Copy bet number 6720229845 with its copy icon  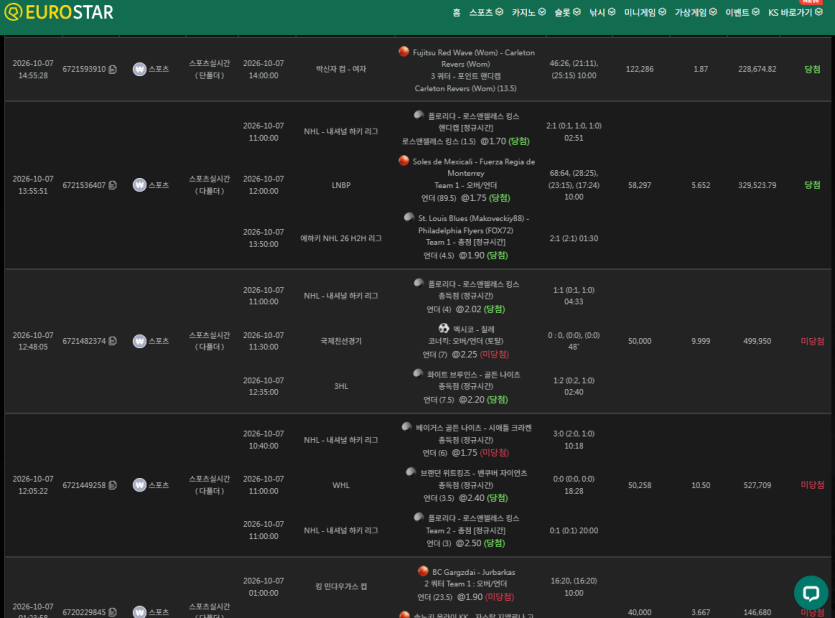coord(112,613)
